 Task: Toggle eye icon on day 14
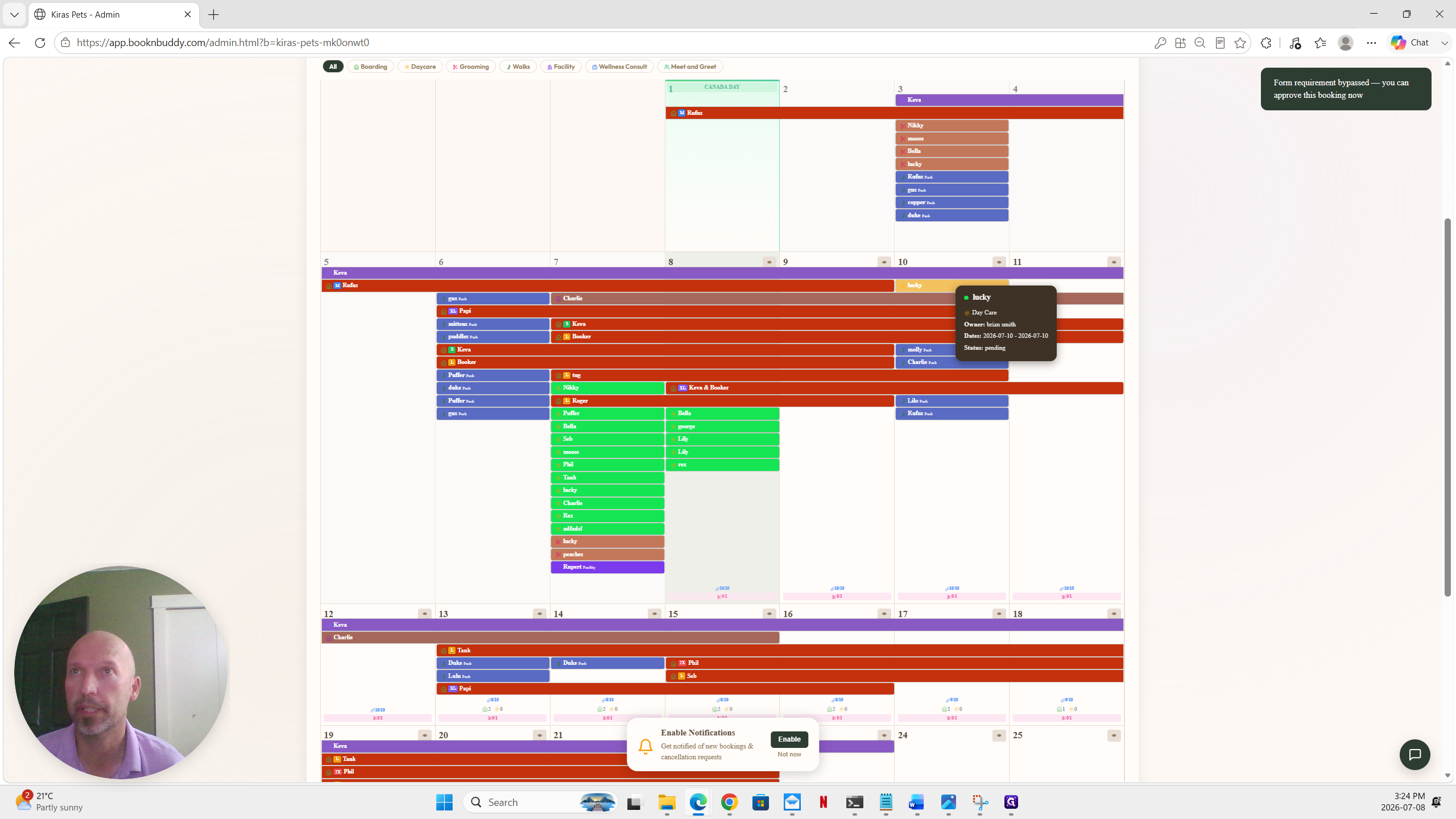pos(654,614)
